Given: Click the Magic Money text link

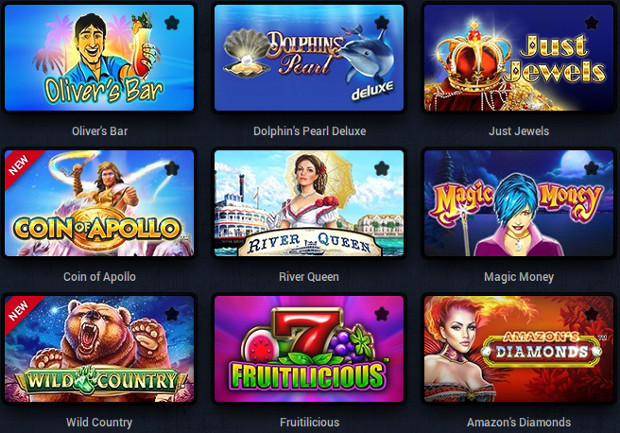Looking at the screenshot, I should coord(519,277).
